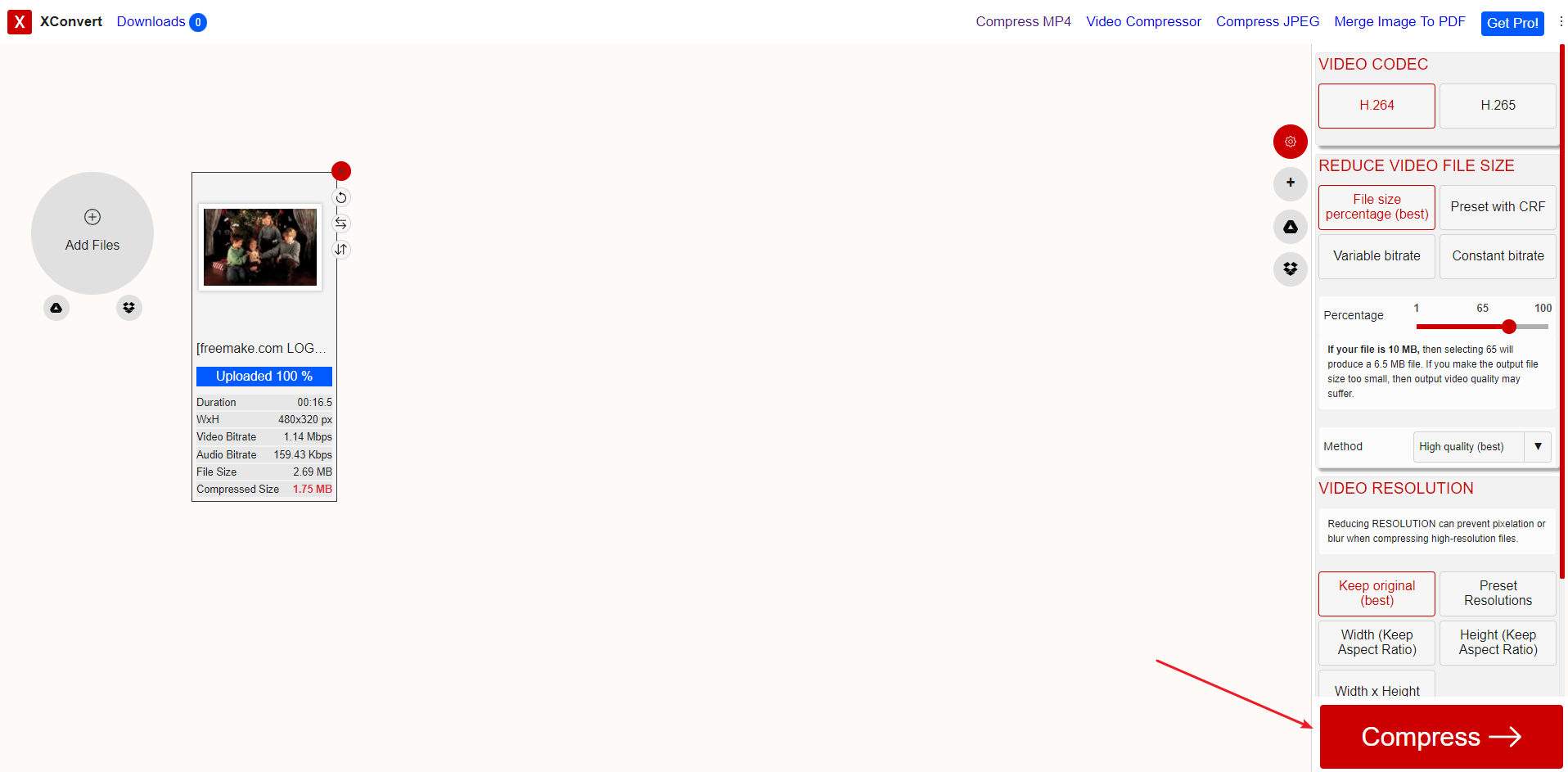Open the three-dot menu in header
The width and height of the screenshot is (1568, 772).
(1561, 22)
